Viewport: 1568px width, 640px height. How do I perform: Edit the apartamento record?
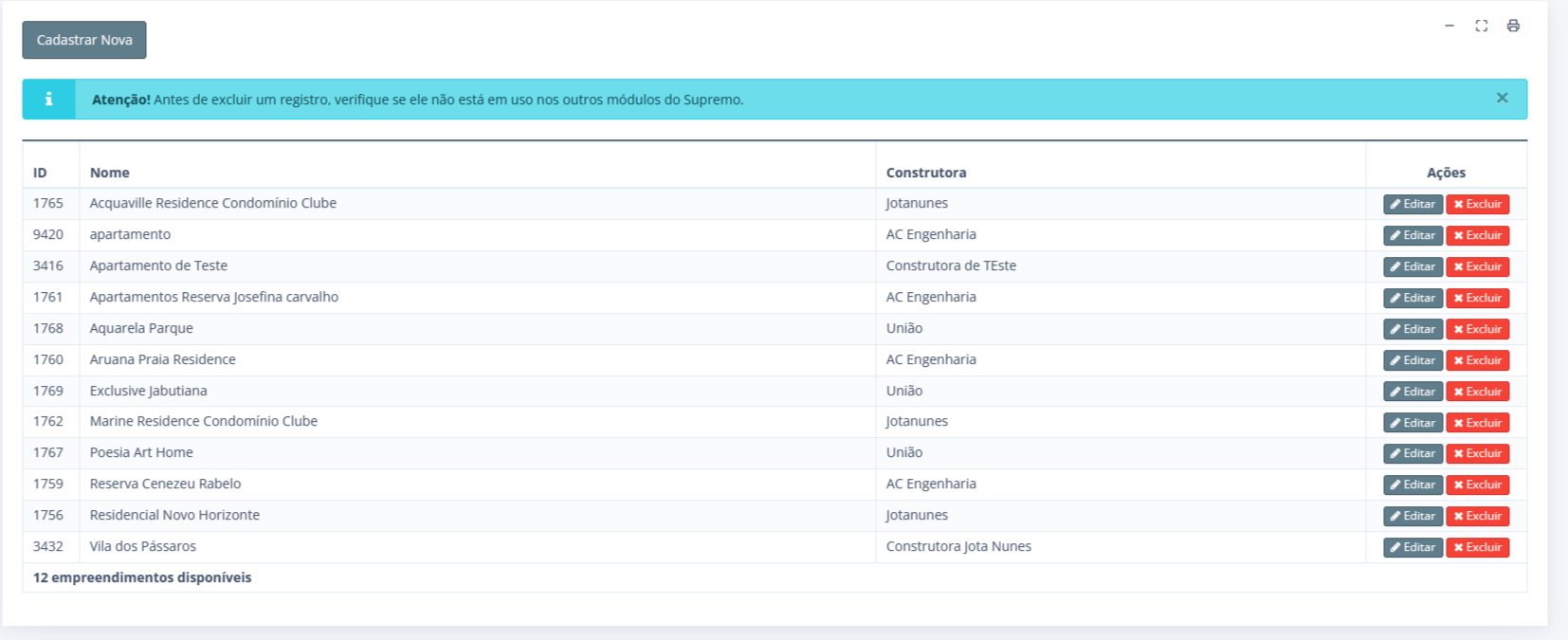(1413, 235)
